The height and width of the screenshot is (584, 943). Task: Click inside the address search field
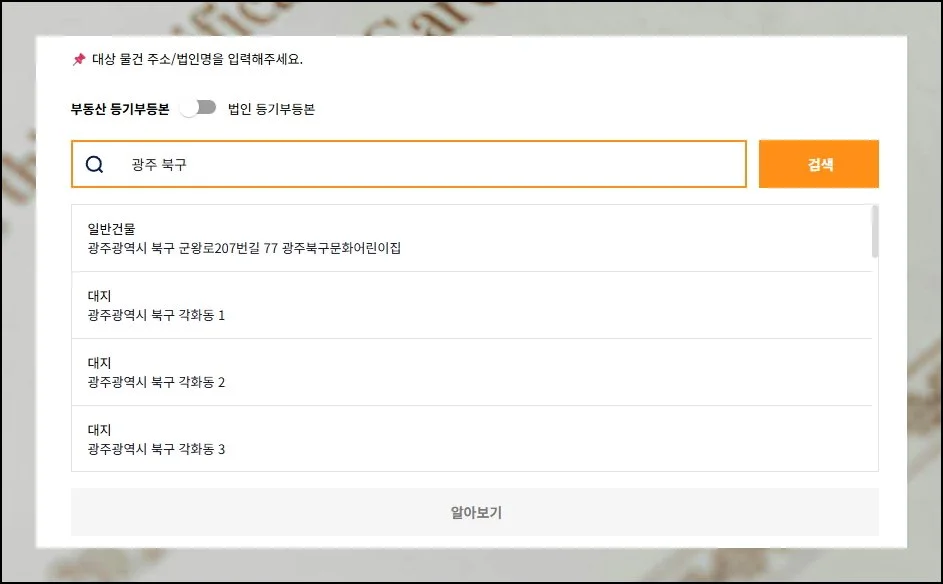coord(400,163)
